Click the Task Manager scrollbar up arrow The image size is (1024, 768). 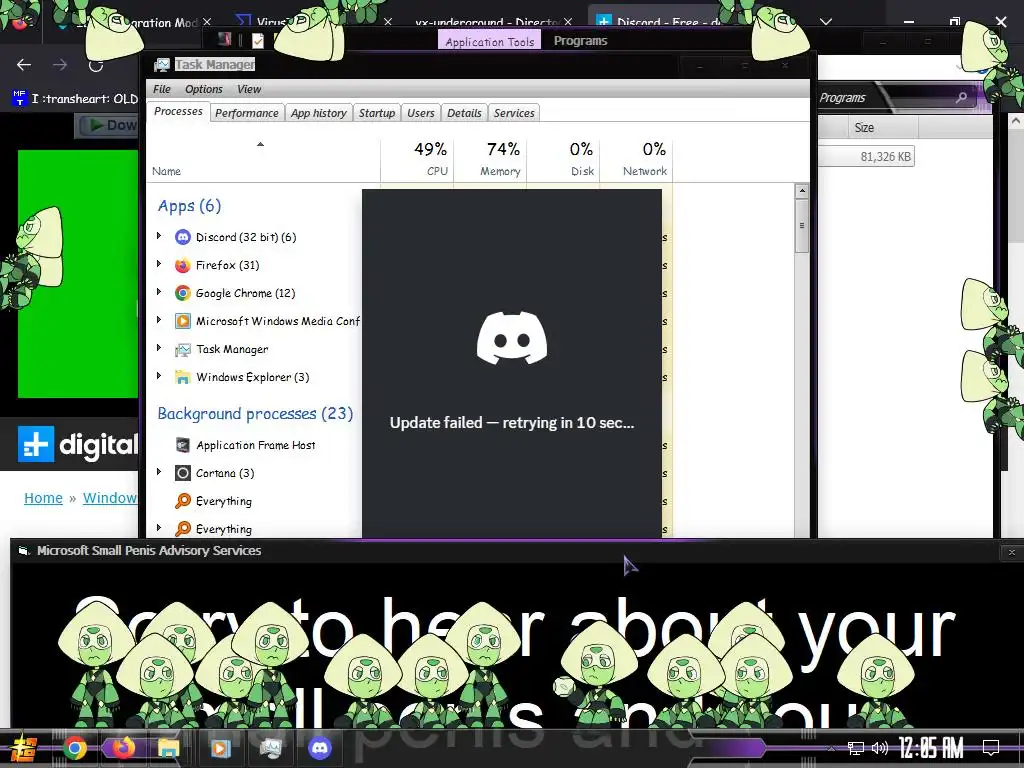tap(801, 191)
